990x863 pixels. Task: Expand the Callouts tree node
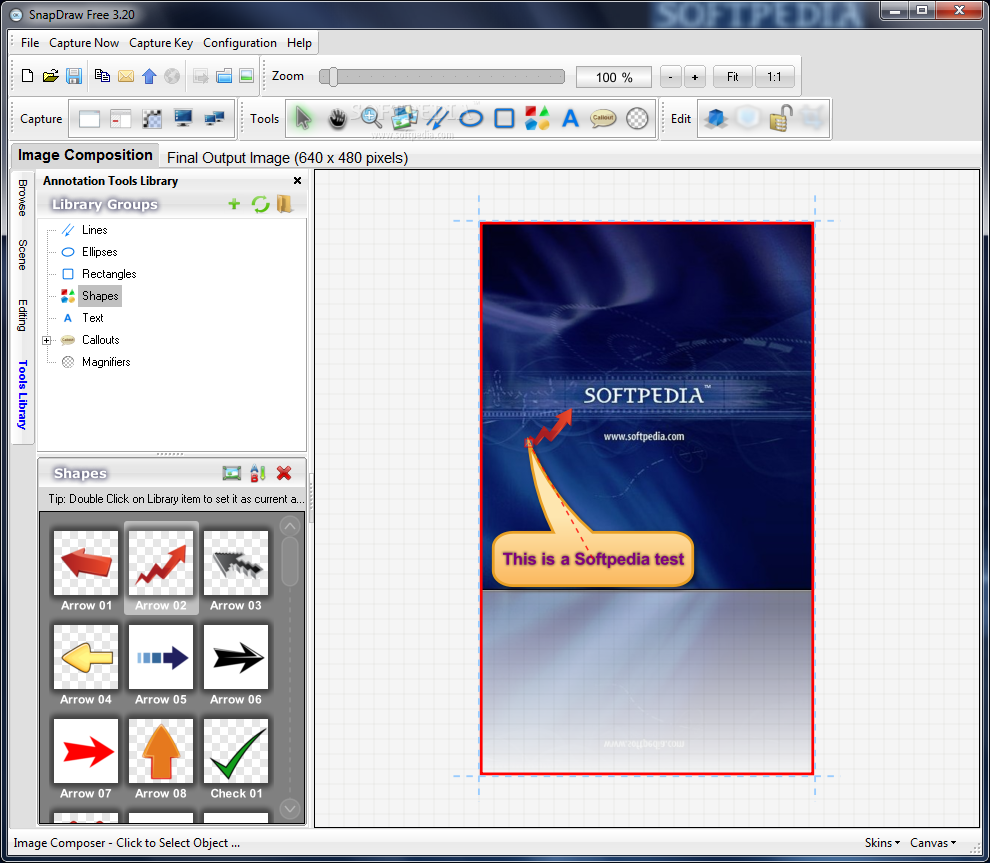pyautogui.click(x=46, y=340)
